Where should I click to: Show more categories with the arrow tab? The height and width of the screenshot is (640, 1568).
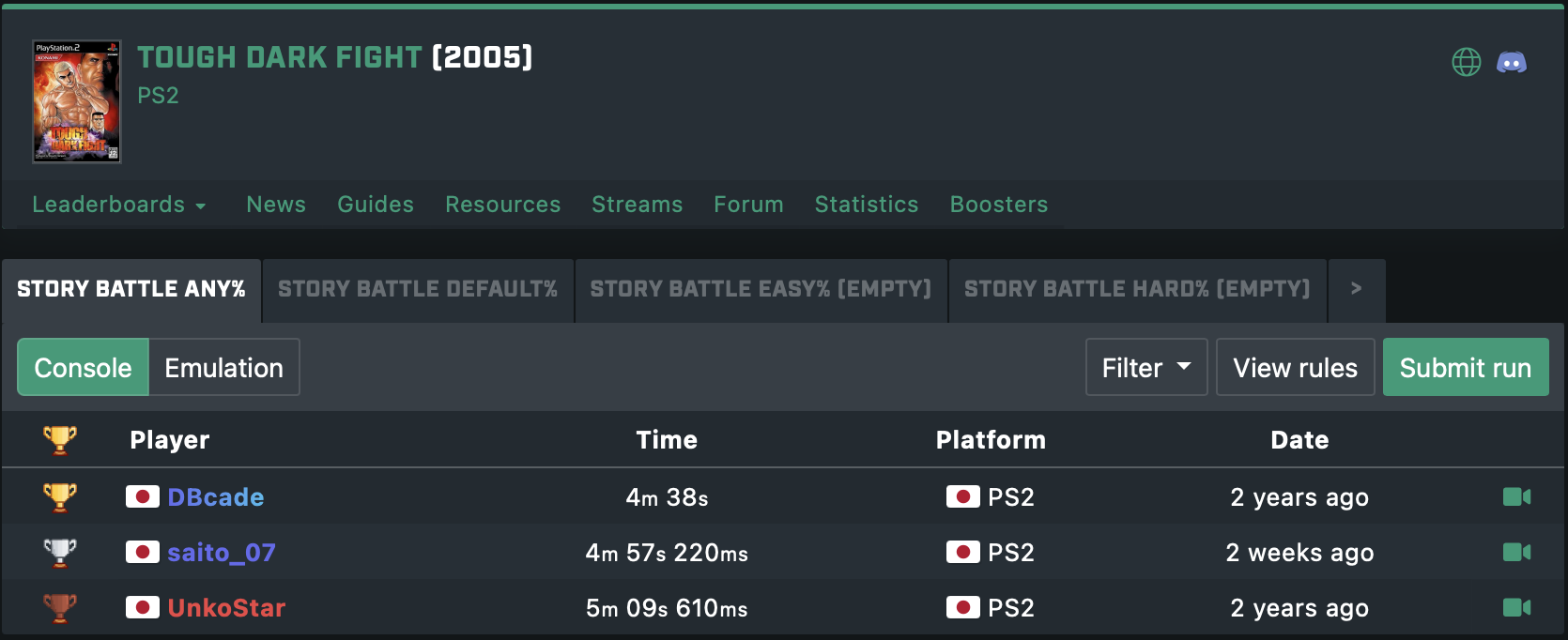(1356, 289)
